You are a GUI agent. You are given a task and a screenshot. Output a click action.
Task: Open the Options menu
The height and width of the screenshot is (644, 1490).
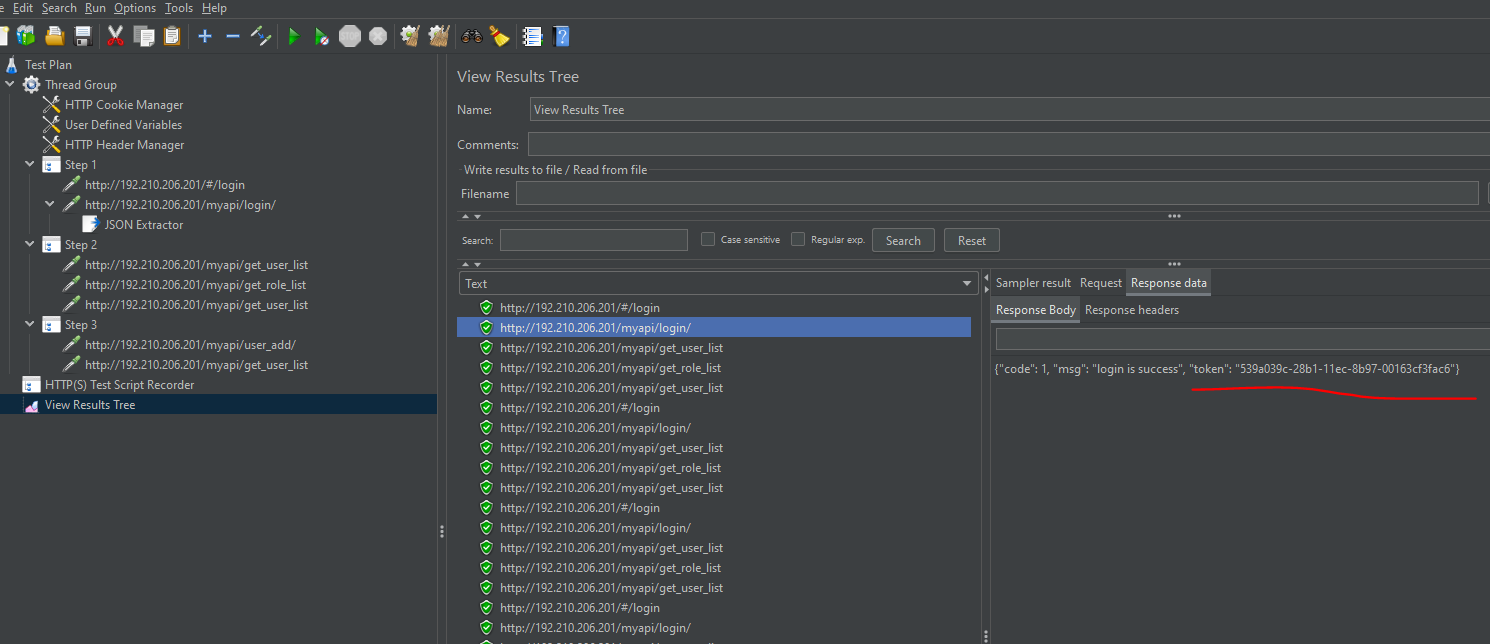(135, 8)
